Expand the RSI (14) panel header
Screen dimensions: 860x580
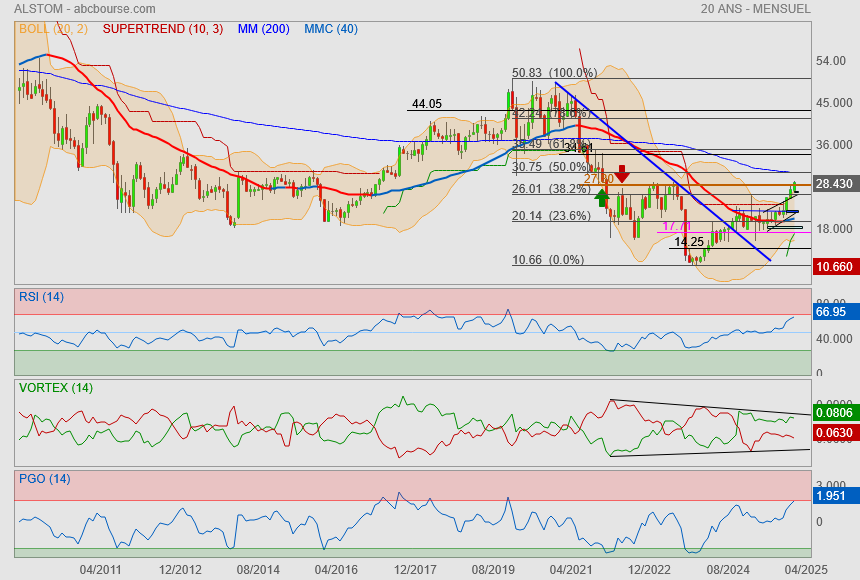[x=41, y=296]
